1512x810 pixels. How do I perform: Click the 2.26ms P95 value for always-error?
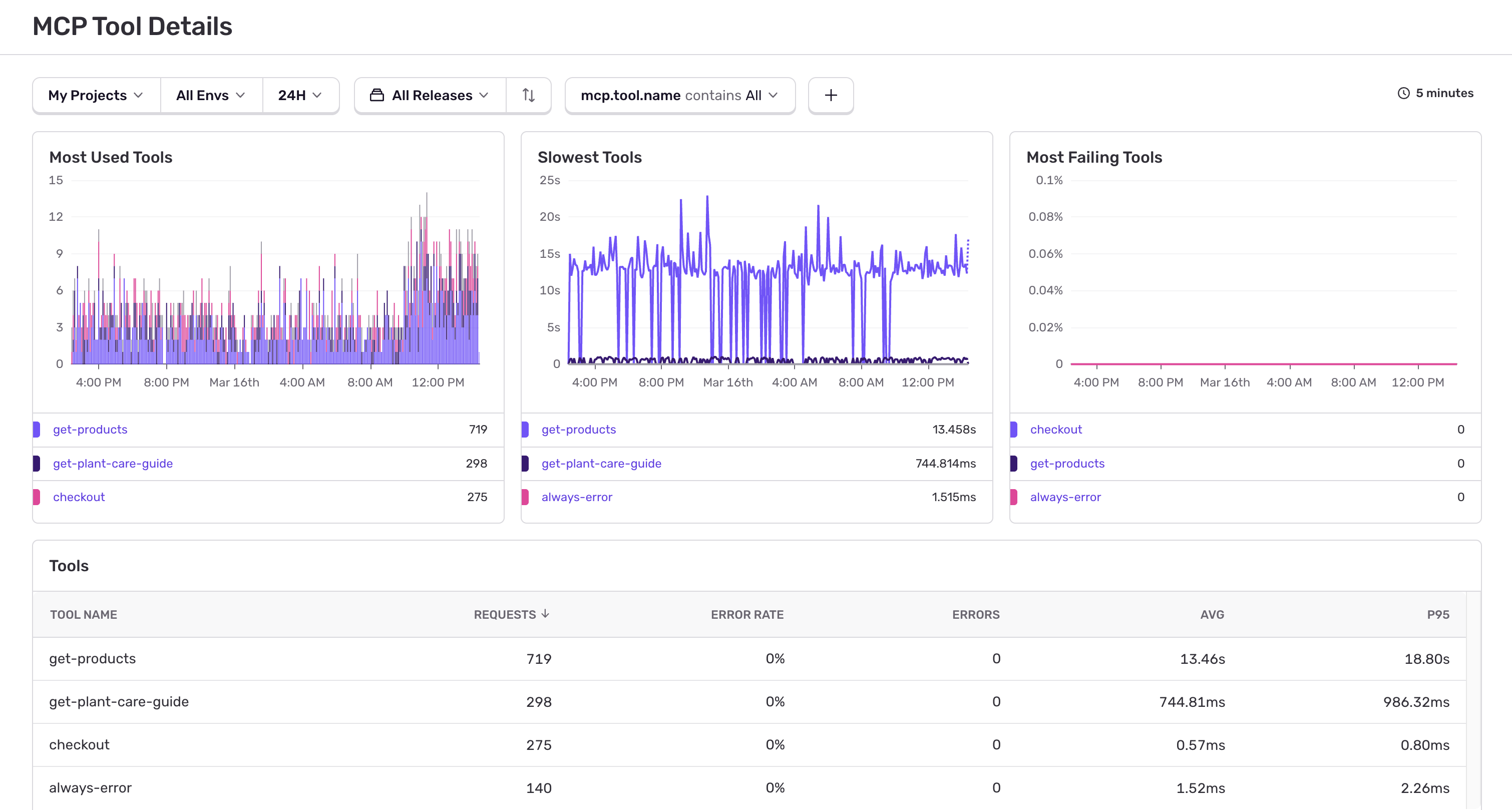1425,787
